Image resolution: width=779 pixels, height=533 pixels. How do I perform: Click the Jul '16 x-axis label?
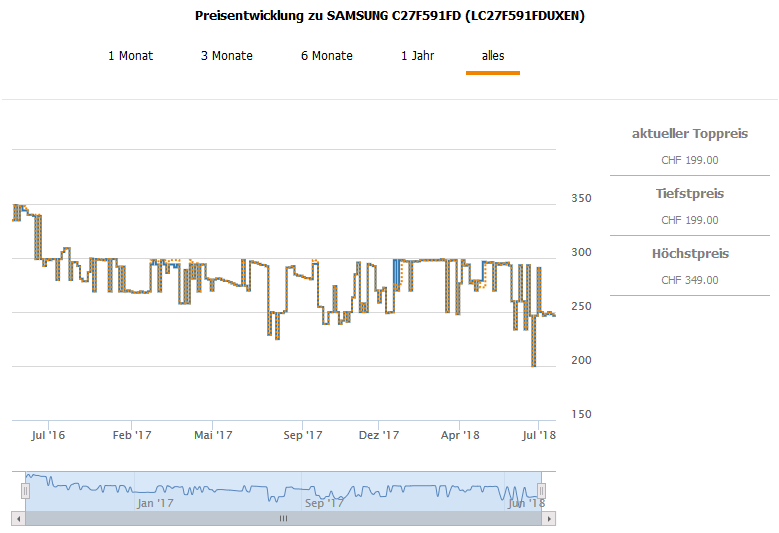click(x=48, y=435)
